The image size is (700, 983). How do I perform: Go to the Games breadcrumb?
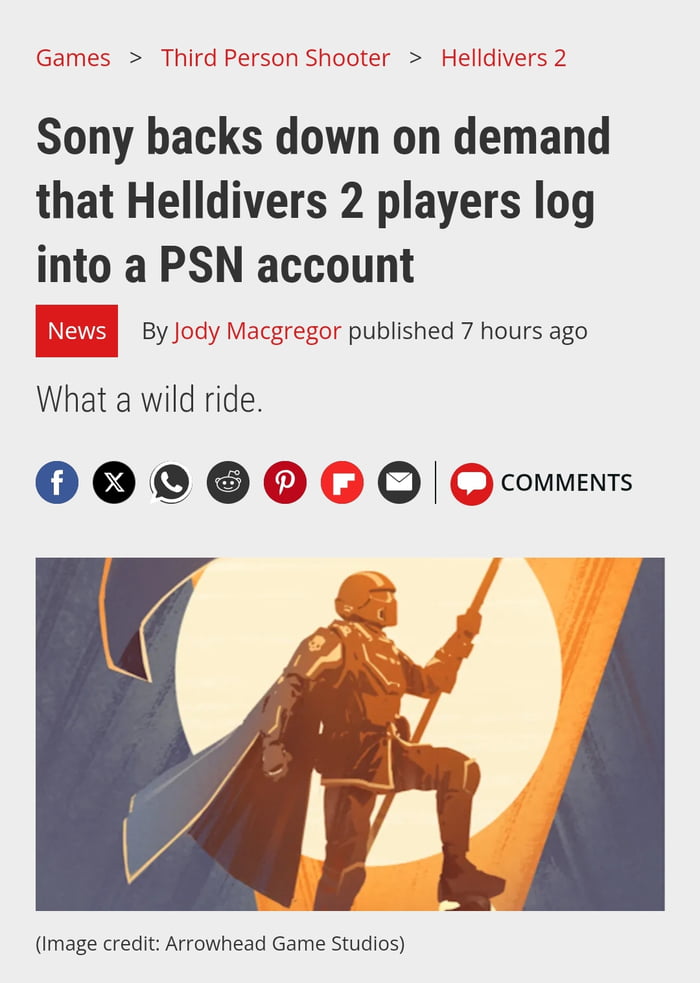73,58
